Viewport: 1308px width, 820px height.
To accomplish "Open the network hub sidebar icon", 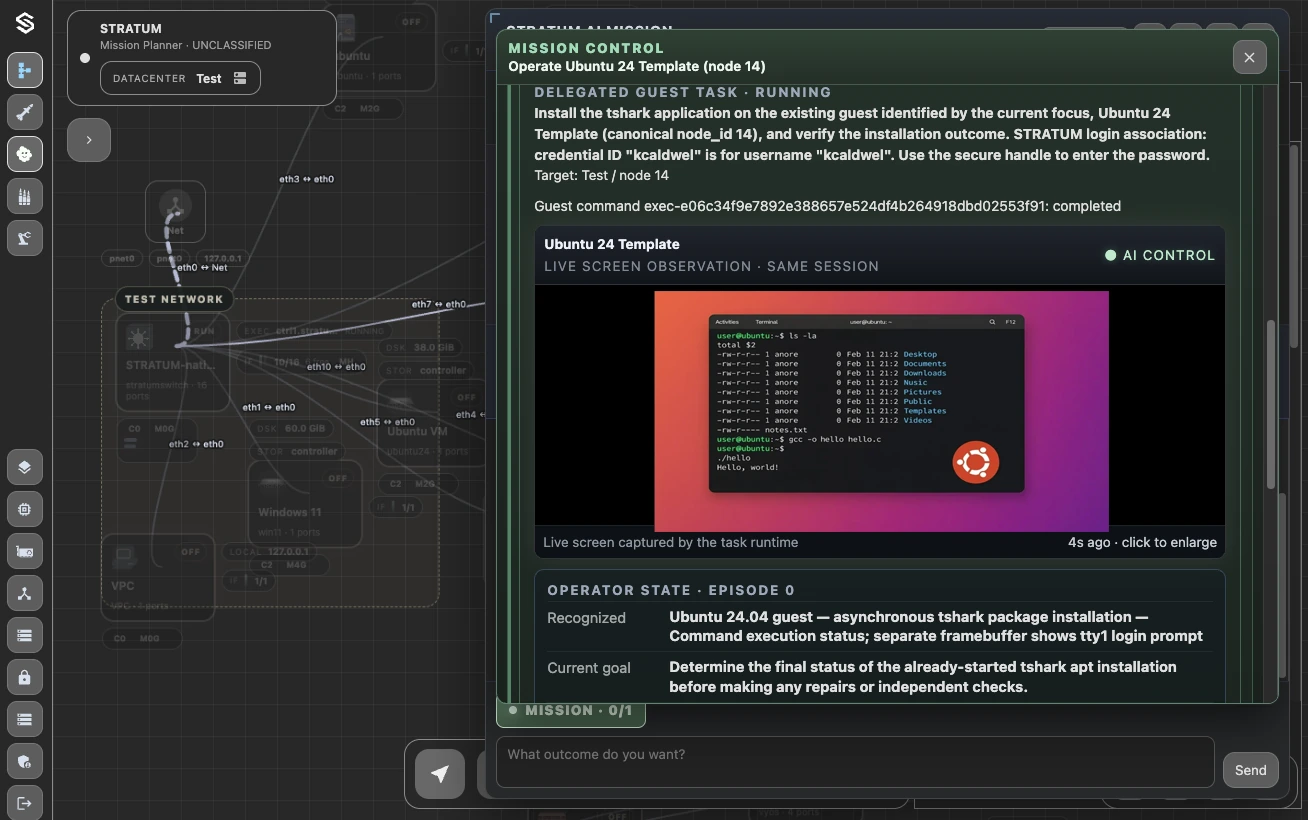I will pyautogui.click(x=25, y=593).
